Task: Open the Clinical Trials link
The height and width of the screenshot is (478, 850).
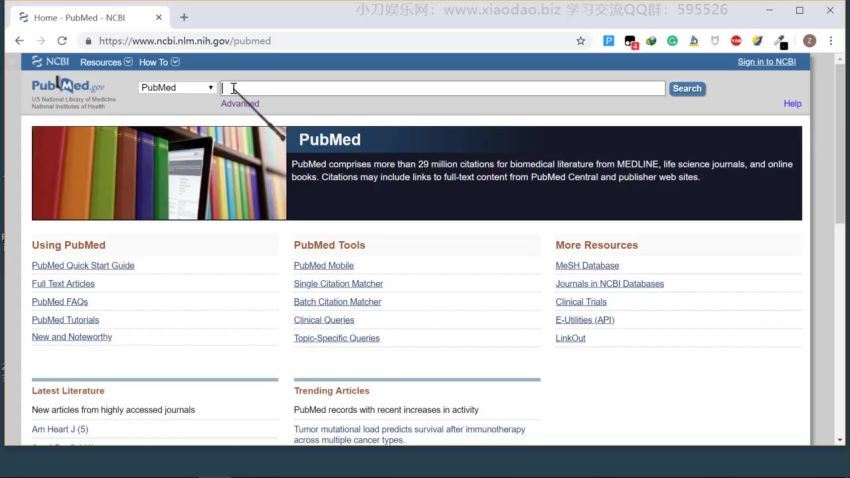Action: click(581, 302)
